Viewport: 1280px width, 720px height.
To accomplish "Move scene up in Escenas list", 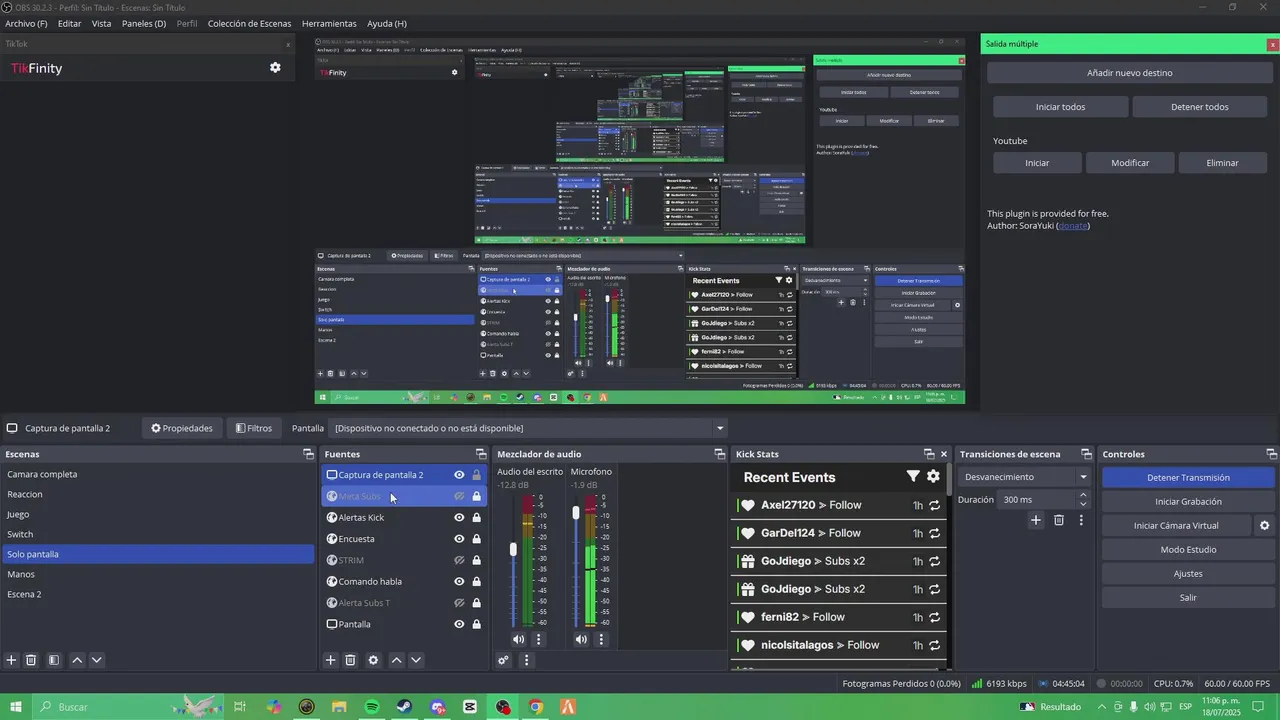I will [x=77, y=660].
